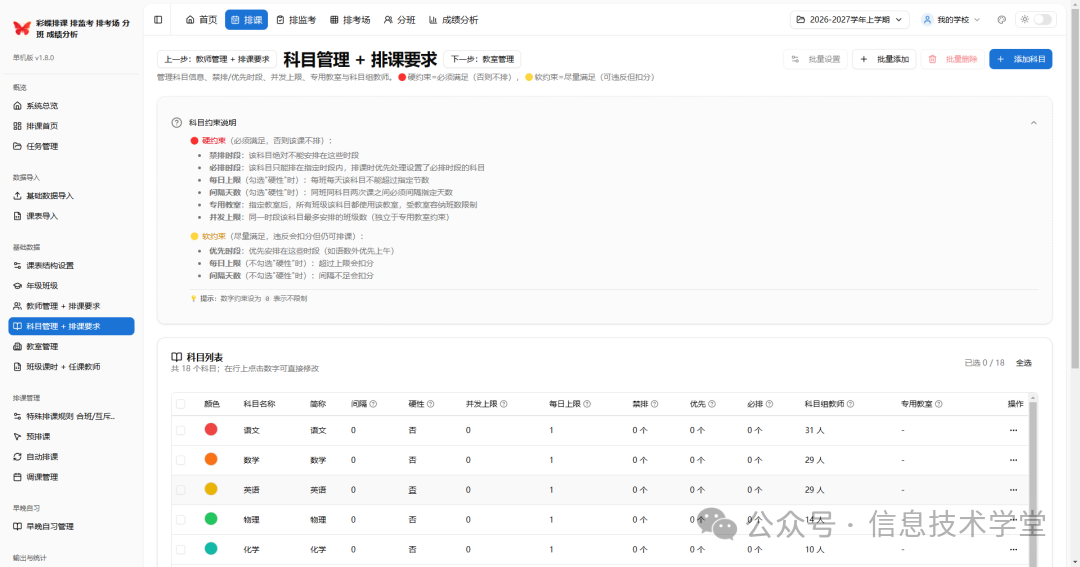The width and height of the screenshot is (1080, 567).
Task: Click the 每日上限 value for 数学
Action: click(552, 460)
